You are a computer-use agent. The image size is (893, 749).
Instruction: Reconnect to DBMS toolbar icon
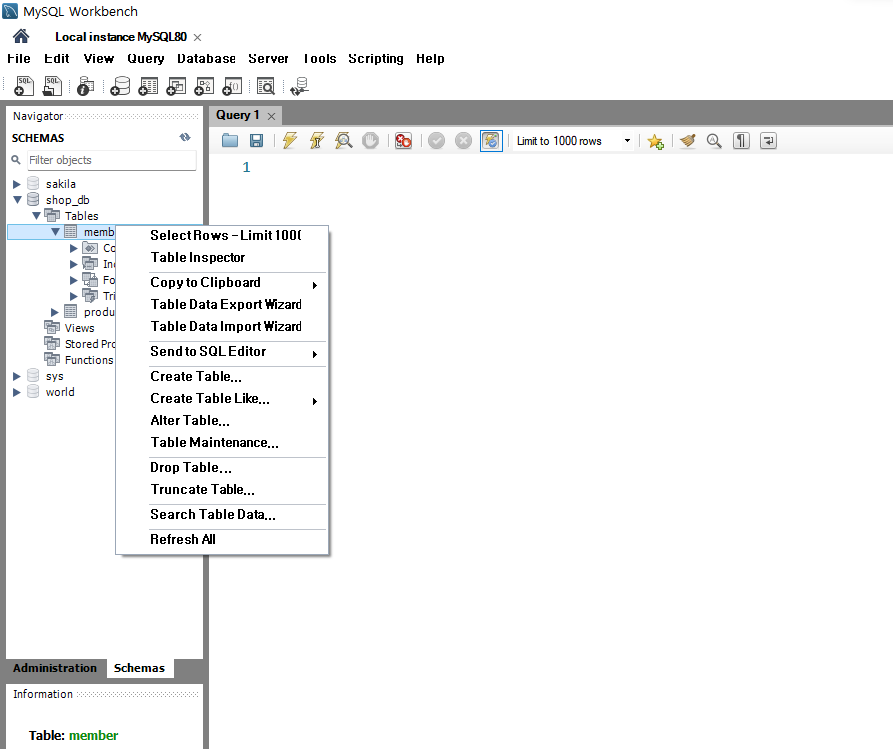click(x=300, y=86)
